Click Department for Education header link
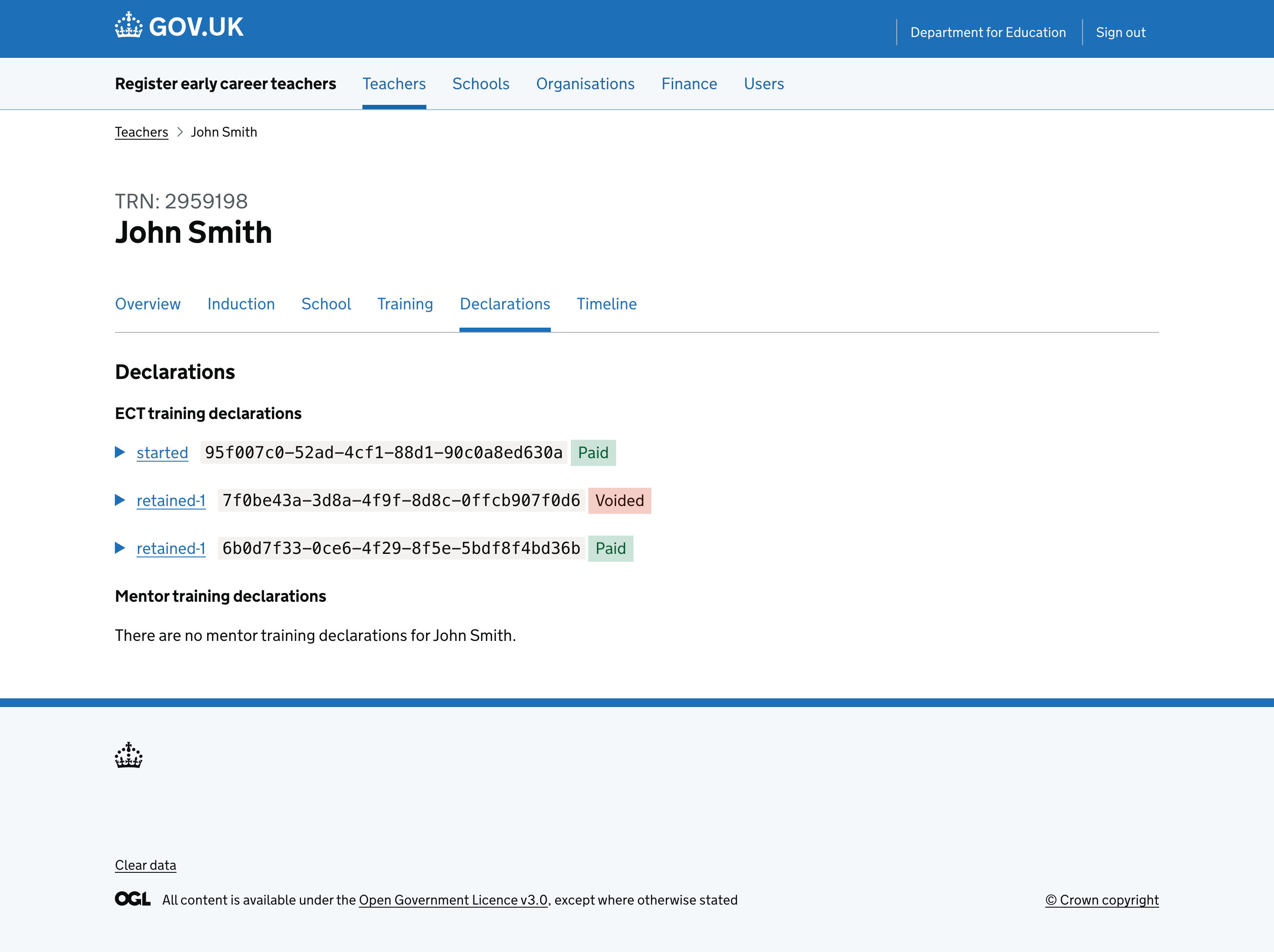Viewport: 1274px width, 952px height. (988, 33)
